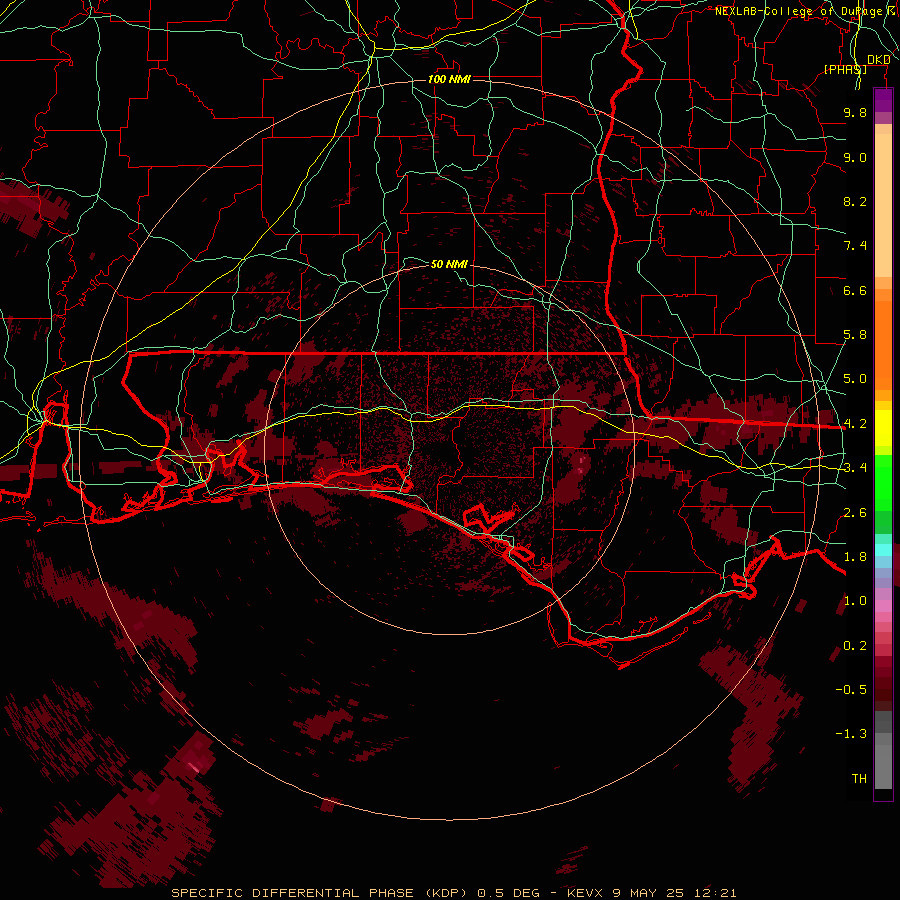Click the cyan segment of the color bar
900x900 pixels.
(883, 550)
